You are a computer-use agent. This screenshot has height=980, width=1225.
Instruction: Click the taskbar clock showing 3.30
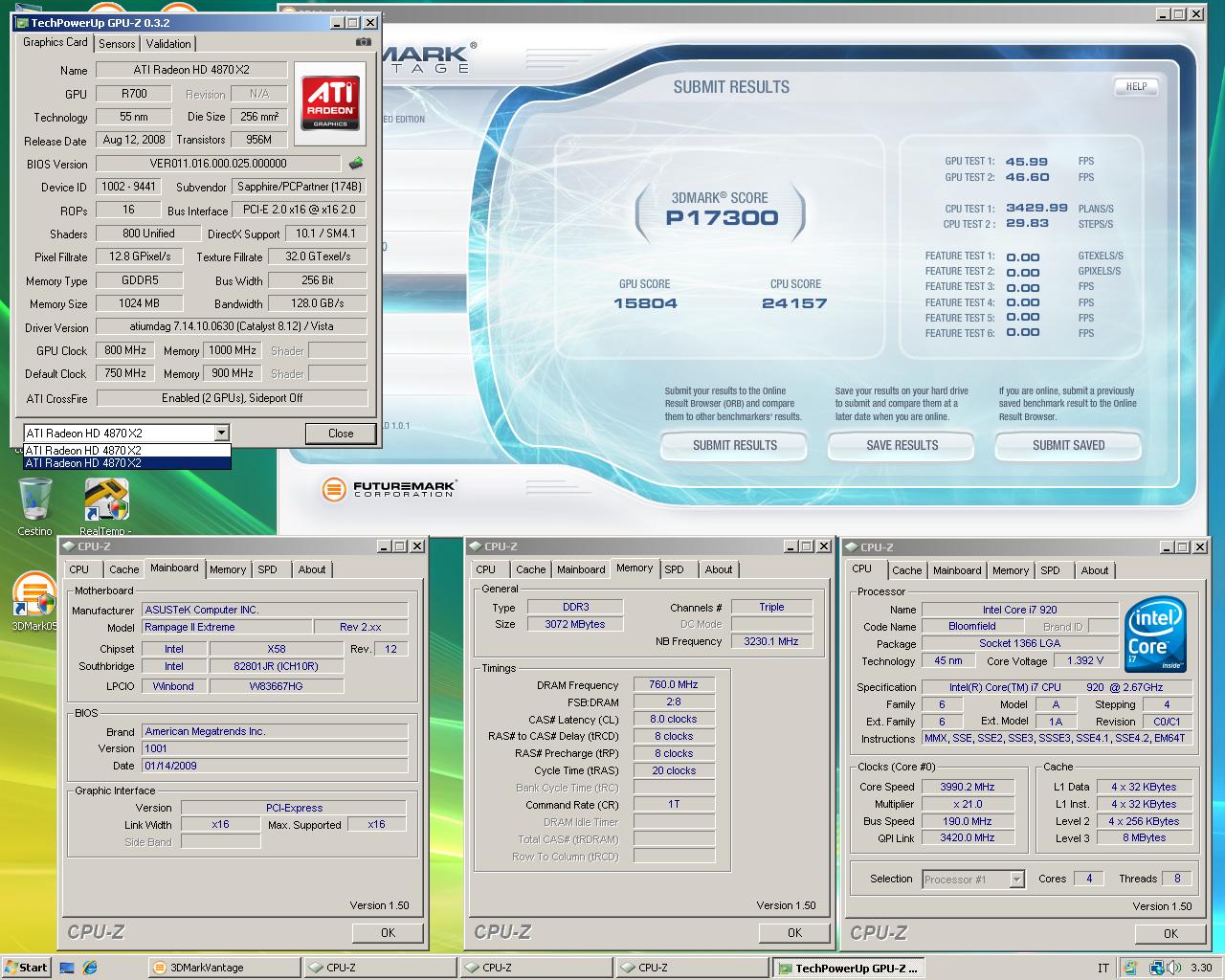[x=1201, y=968]
